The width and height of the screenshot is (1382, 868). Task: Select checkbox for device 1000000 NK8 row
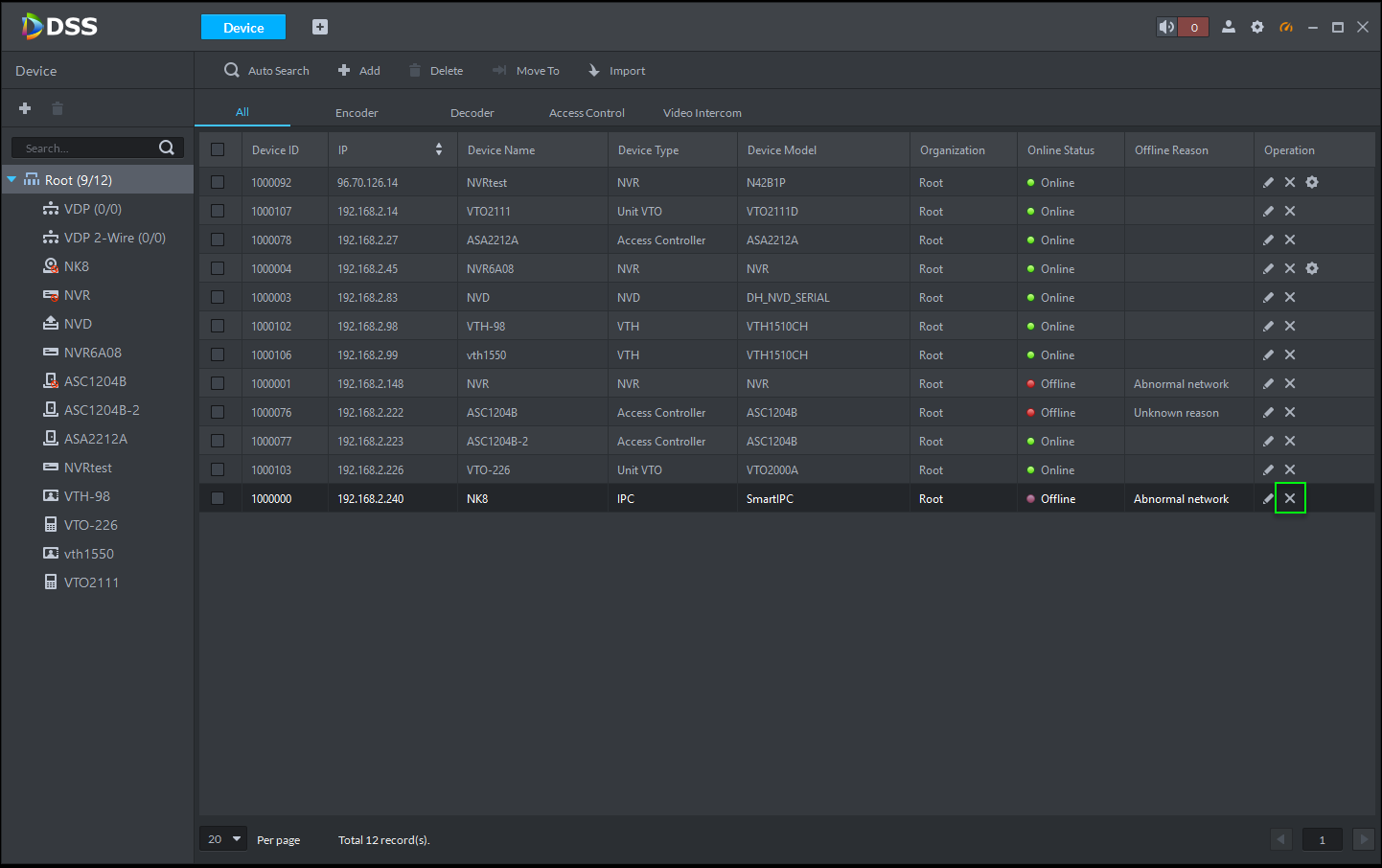(218, 498)
